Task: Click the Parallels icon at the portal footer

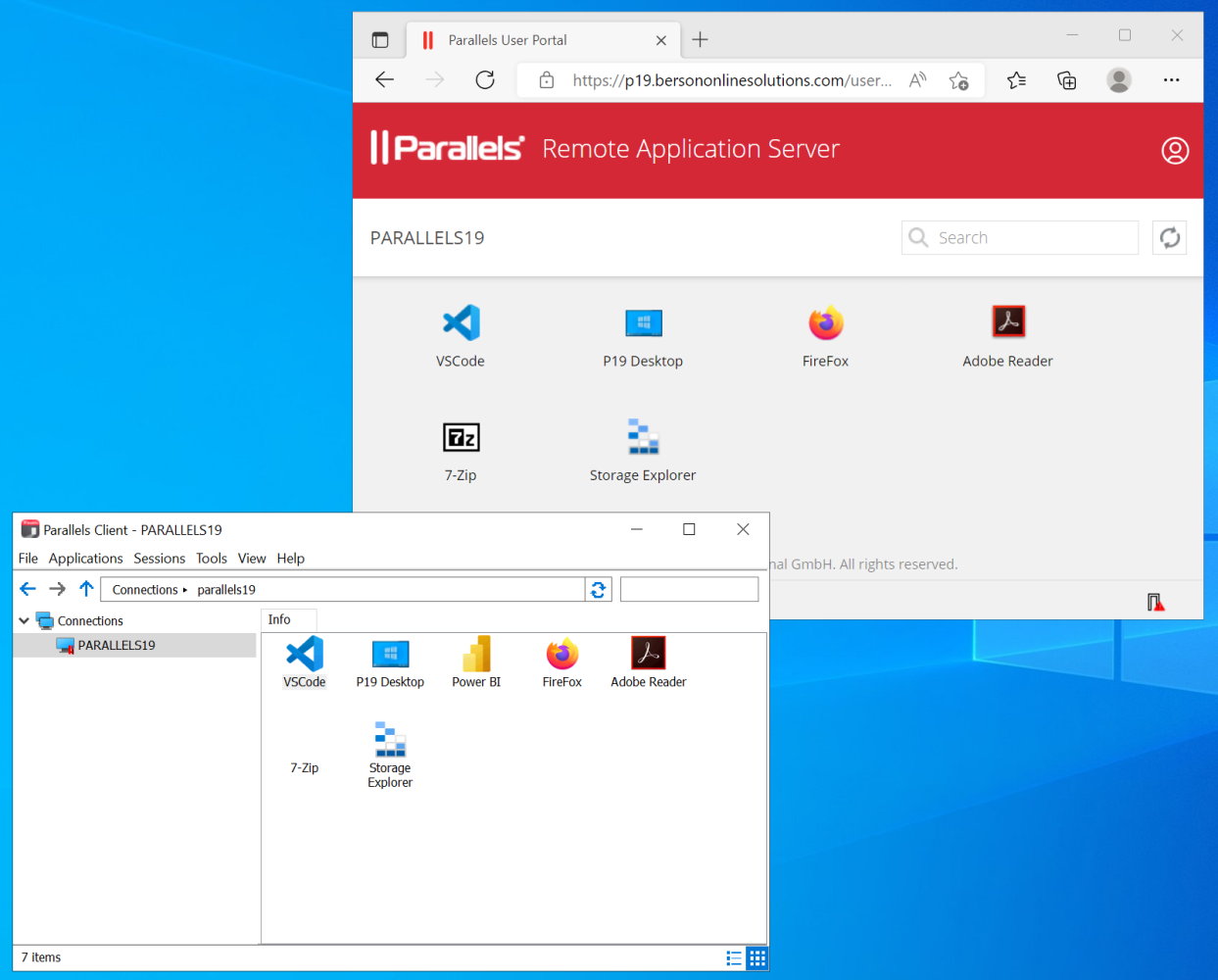Action: coord(1156,602)
